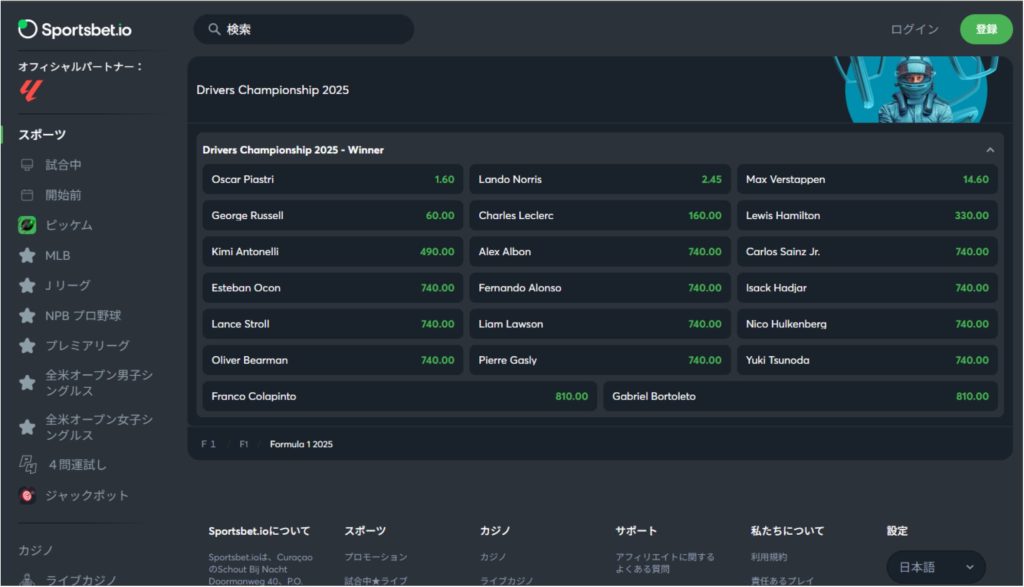Bet on George Russell at 60.00
The image size is (1024, 587).
[332, 215]
